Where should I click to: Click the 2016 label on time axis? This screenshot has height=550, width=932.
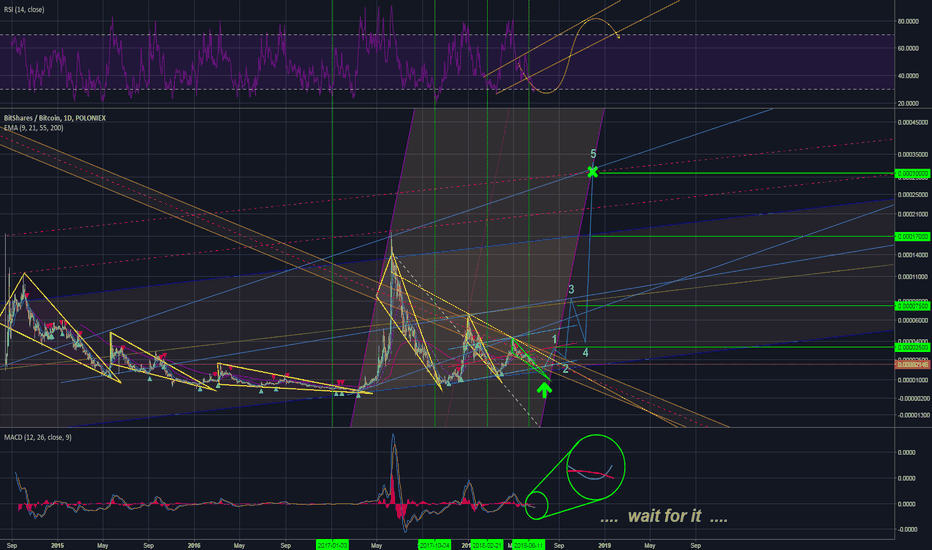click(x=194, y=545)
